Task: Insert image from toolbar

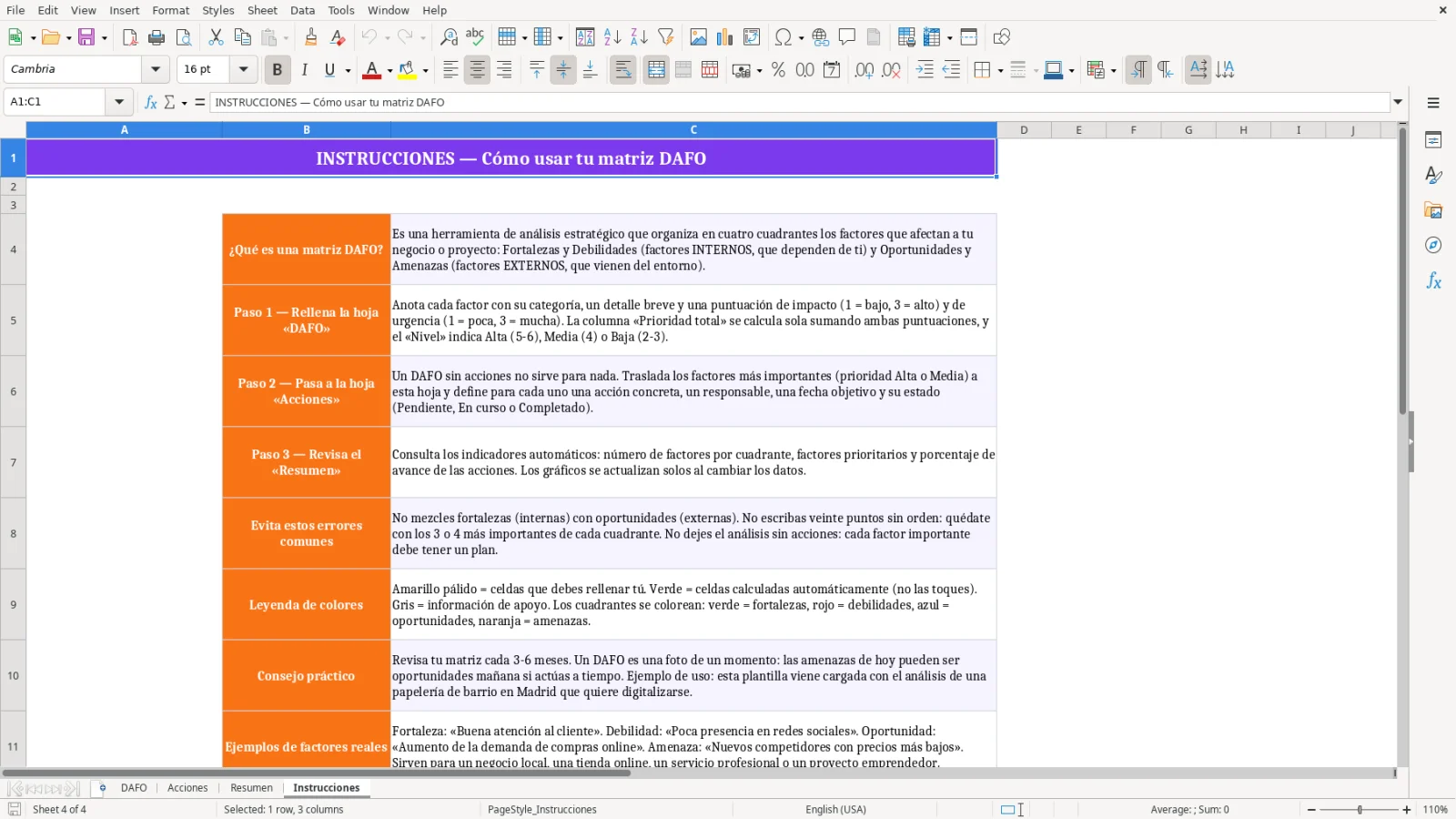Action: point(698,37)
